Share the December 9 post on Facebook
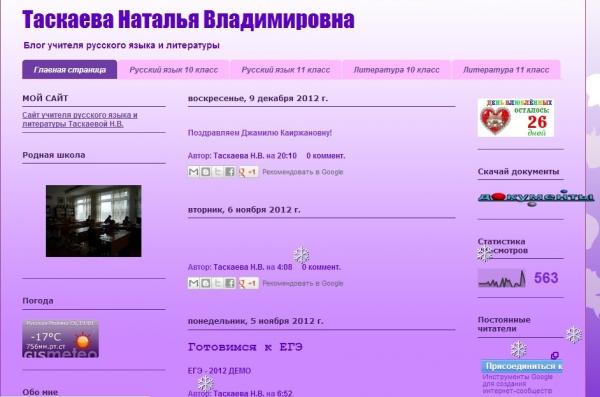 tap(230, 172)
